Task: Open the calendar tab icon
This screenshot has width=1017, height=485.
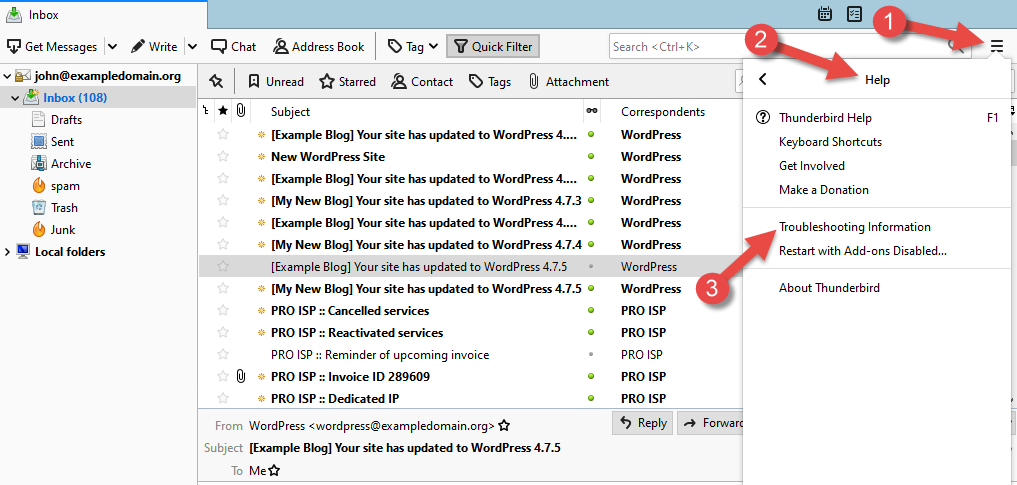Action: click(825, 14)
